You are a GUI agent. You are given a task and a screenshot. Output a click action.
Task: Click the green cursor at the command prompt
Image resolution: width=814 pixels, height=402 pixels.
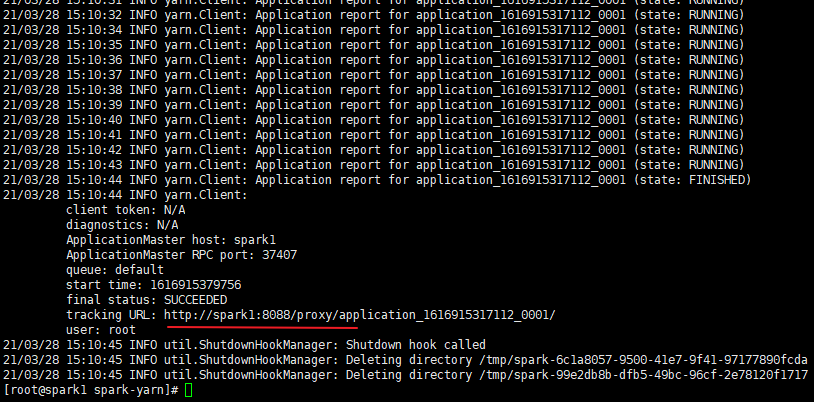(189, 390)
